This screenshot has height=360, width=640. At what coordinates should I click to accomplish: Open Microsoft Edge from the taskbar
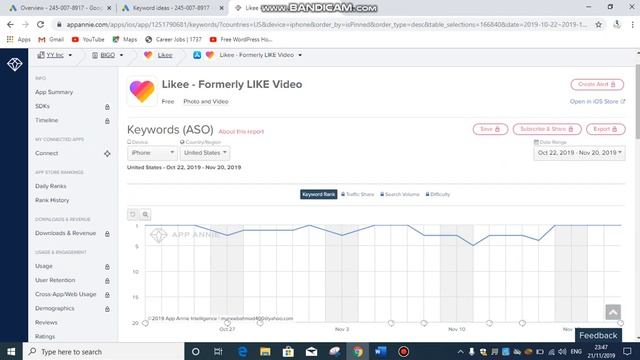coord(242,351)
